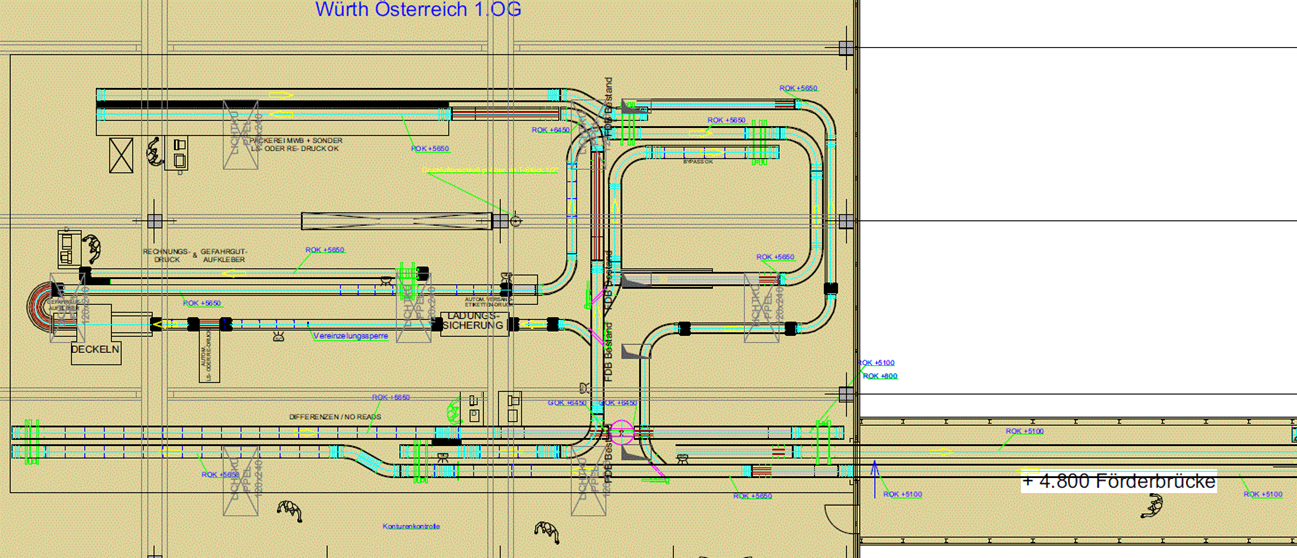Select the "+ 4.800 Förderbrücke" label
This screenshot has width=1297, height=558.
tap(1119, 482)
